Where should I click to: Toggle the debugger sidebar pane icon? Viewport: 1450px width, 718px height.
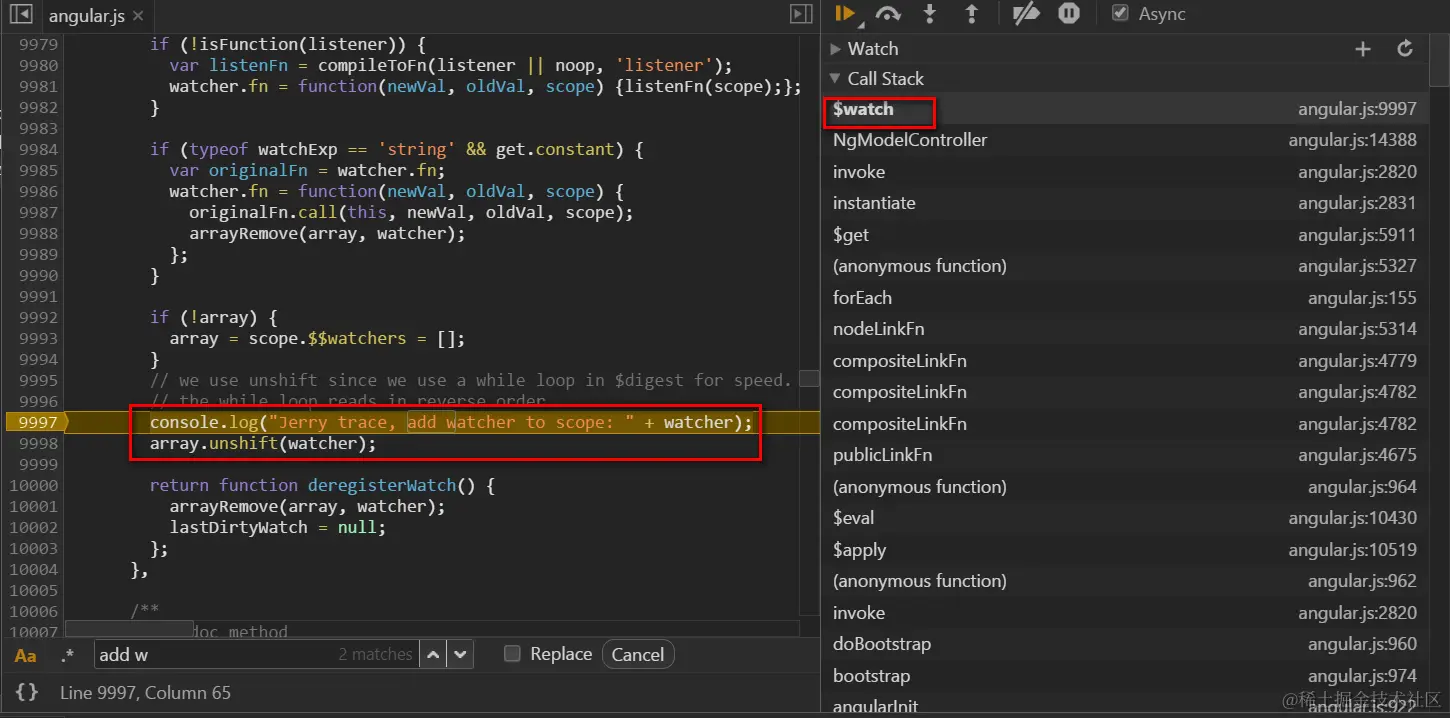pyautogui.click(x=801, y=14)
